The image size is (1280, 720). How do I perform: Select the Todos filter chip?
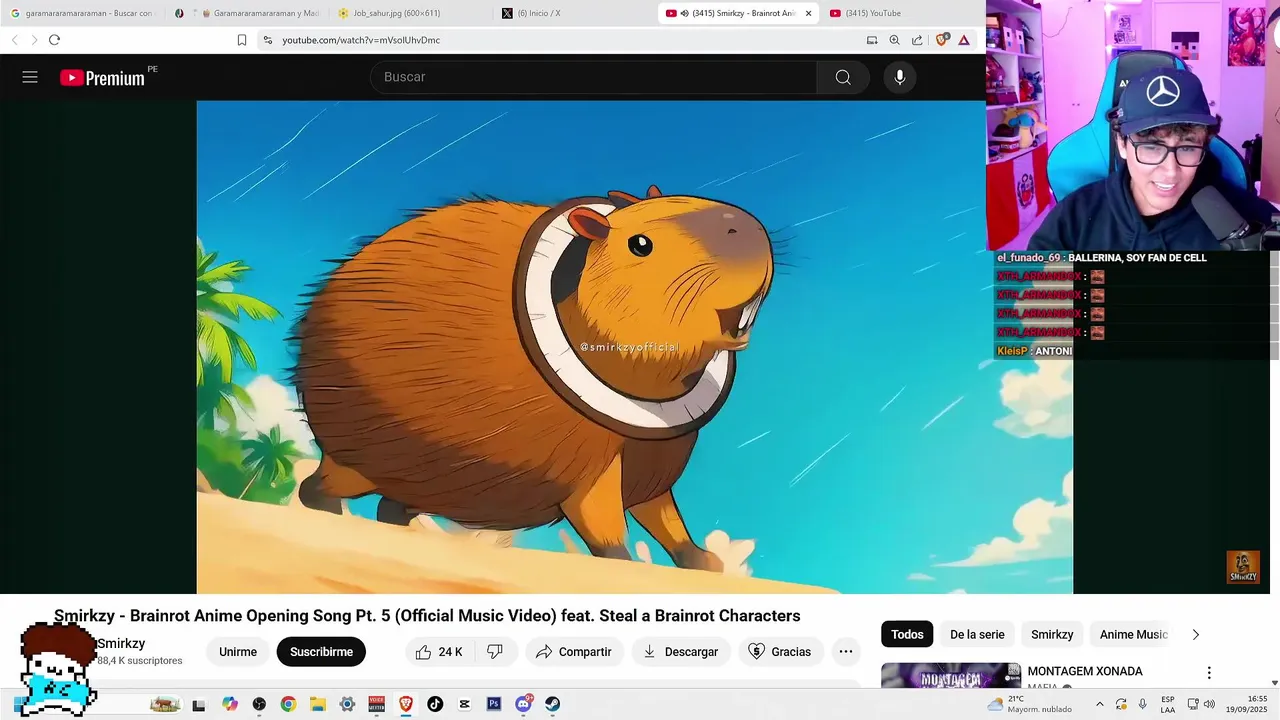[x=907, y=634]
